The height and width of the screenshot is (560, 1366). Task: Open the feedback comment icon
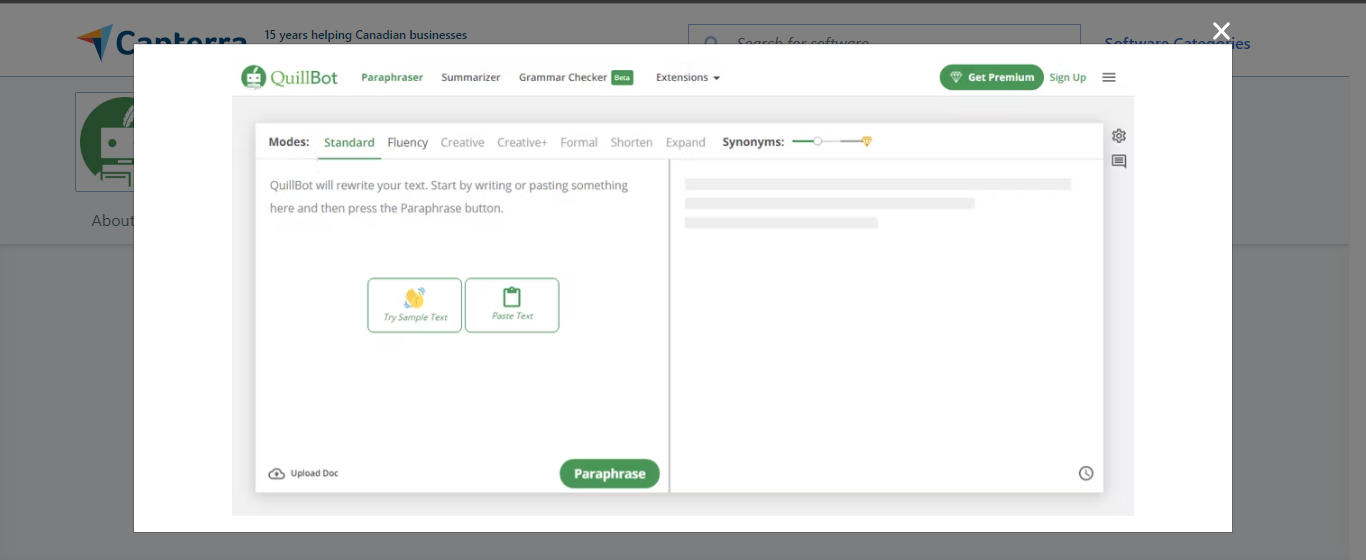tap(1119, 161)
